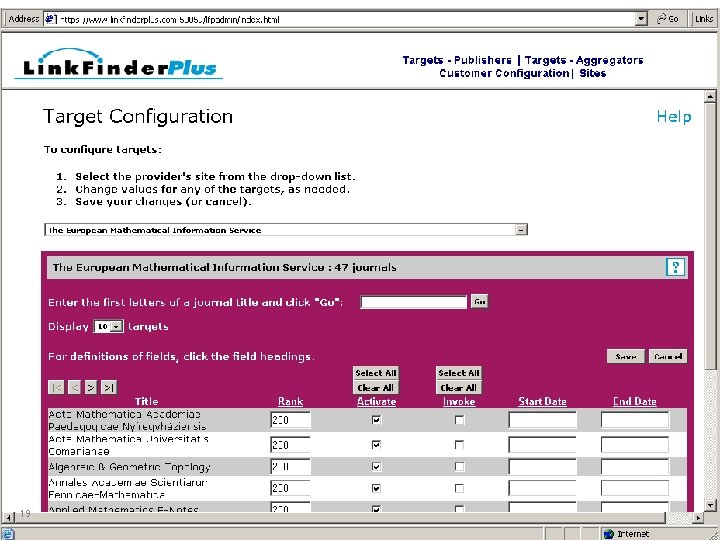Open the Help link
This screenshot has width=720, height=540.
point(674,117)
